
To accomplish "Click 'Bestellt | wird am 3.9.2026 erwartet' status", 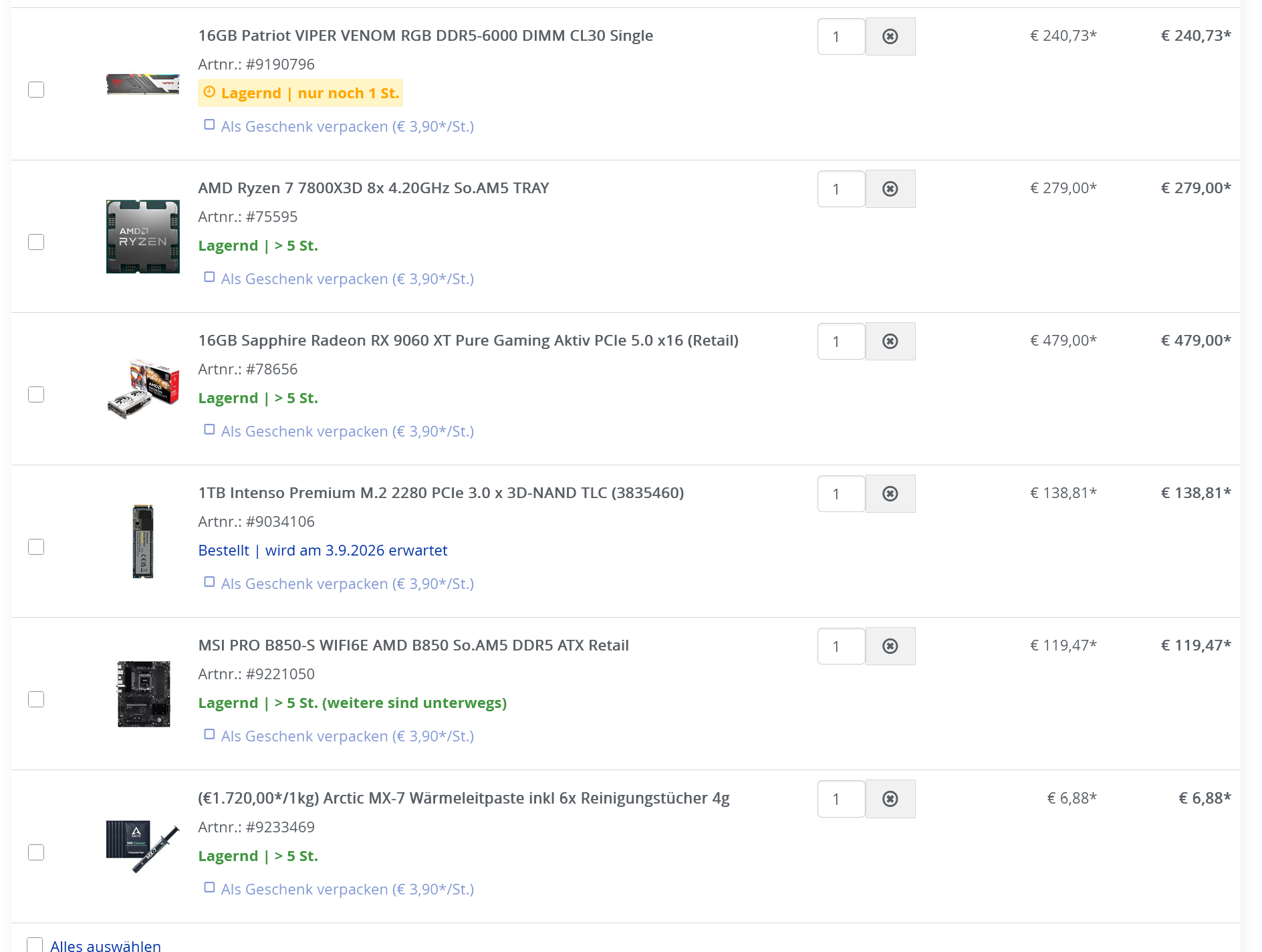I will [x=323, y=550].
